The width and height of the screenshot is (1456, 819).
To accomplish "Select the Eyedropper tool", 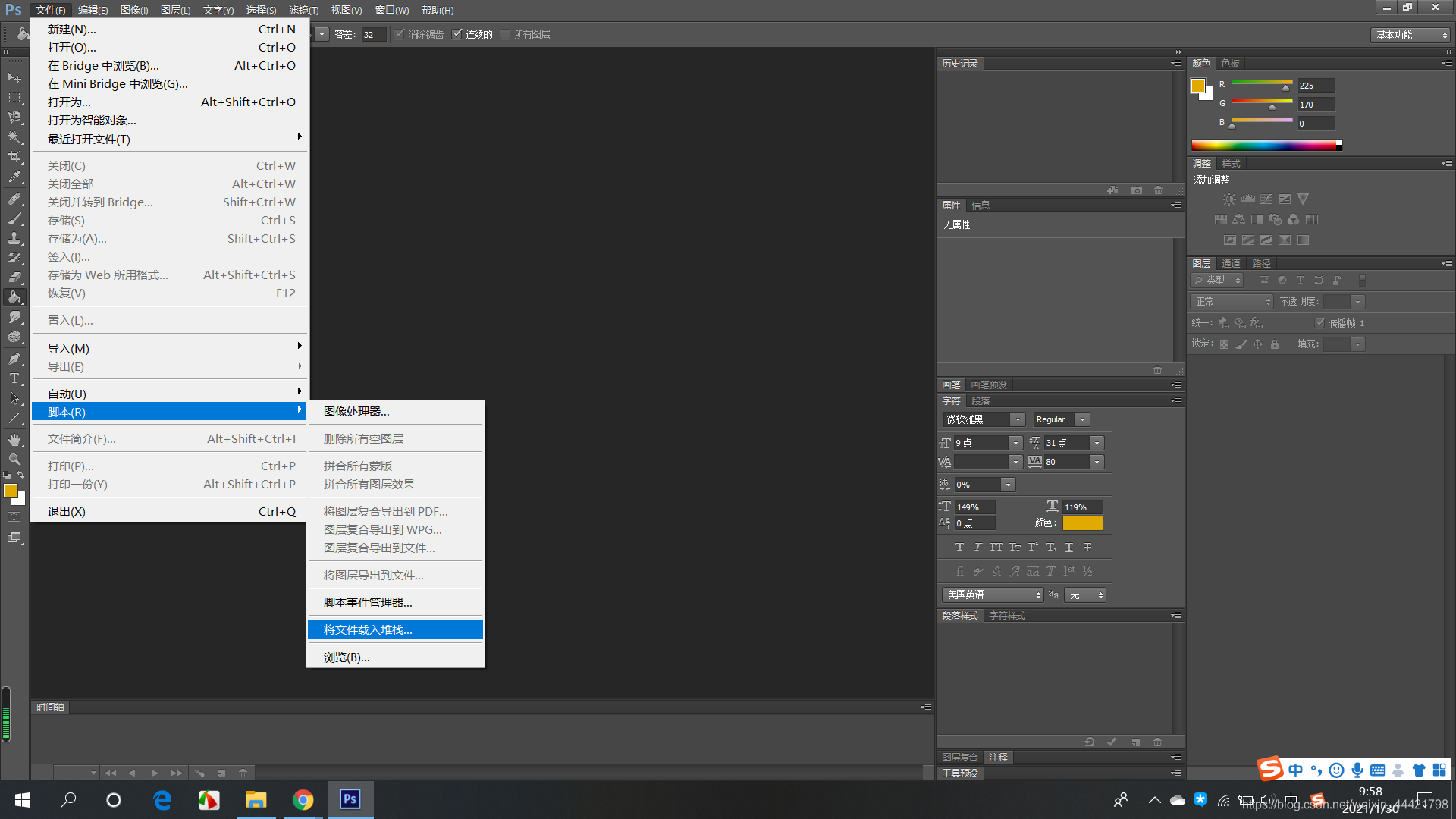I will [14, 177].
